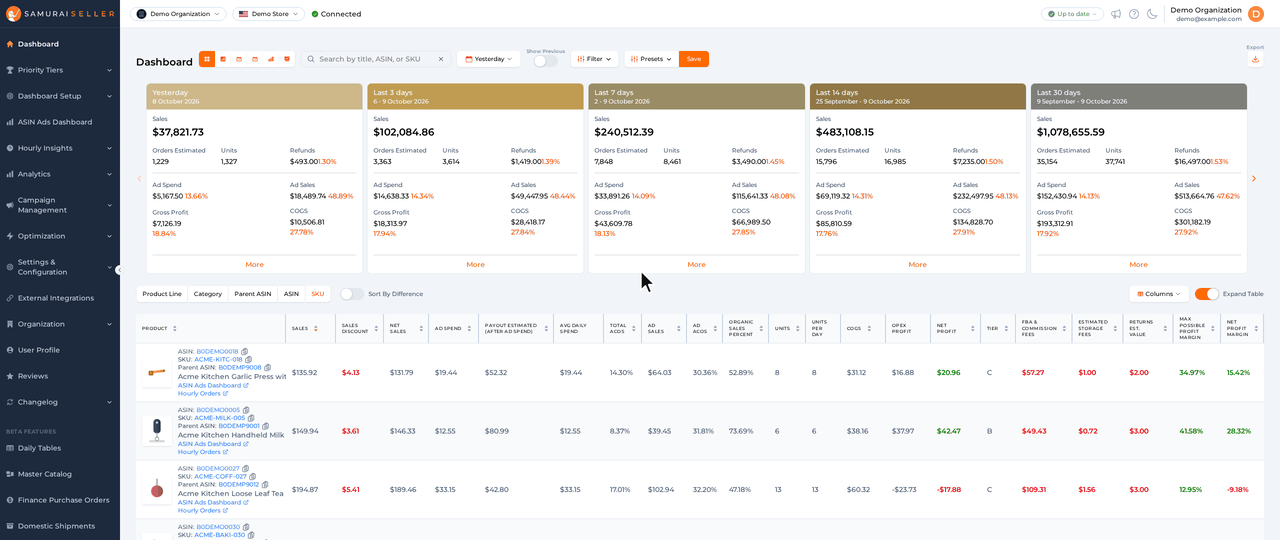
Task: Open ASIN Ads Dashboard in sidebar
Action: click(x=60, y=122)
